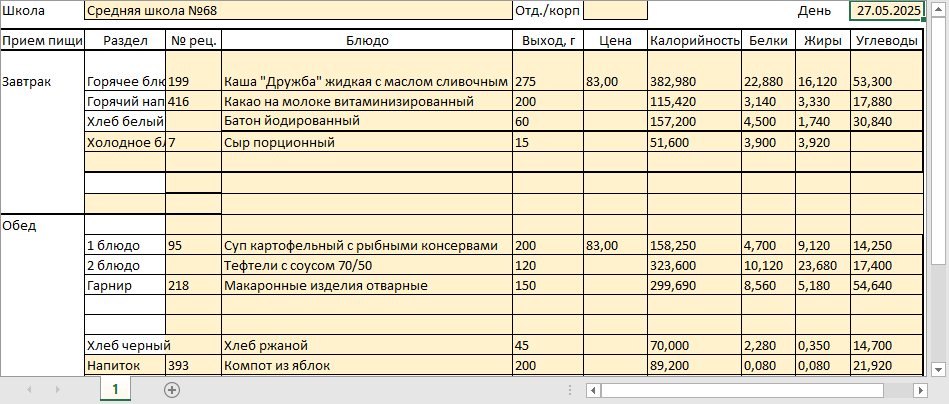Select the Калорийность header cell
Image resolution: width=949 pixels, height=404 pixels.
[x=695, y=41]
